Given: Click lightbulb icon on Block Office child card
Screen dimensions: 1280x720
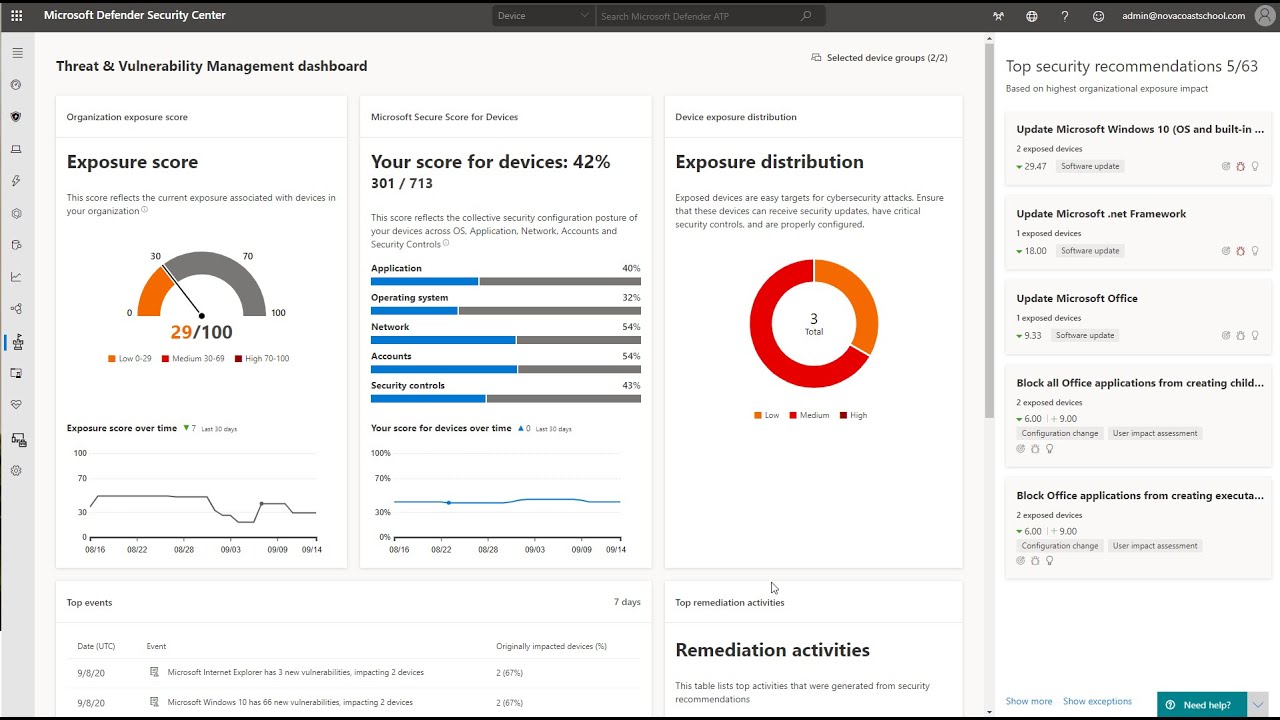Looking at the screenshot, I should [x=1049, y=449].
